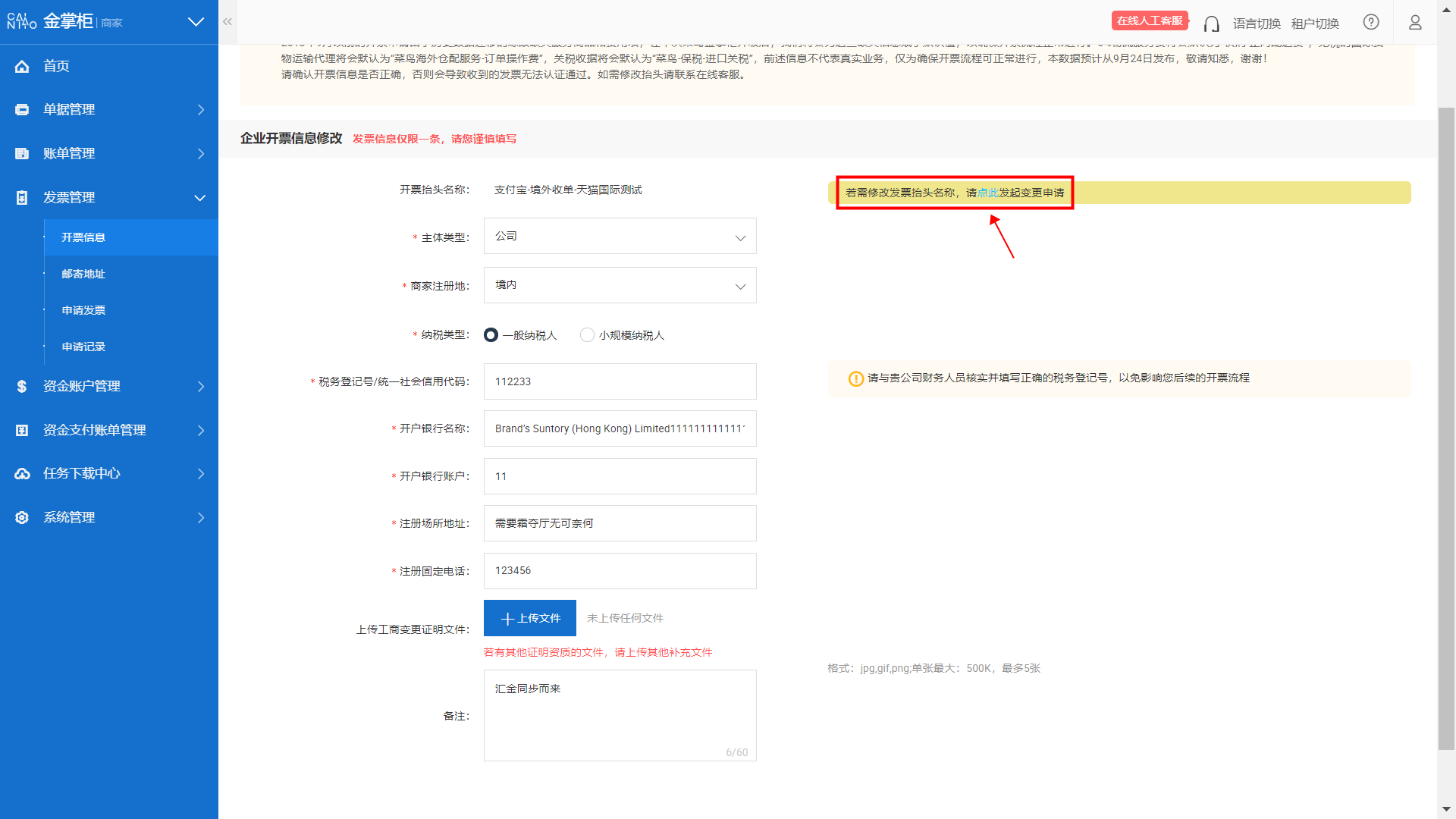The height and width of the screenshot is (819, 1456).
Task: Click 租户切换 in the top bar
Action: 1315,24
